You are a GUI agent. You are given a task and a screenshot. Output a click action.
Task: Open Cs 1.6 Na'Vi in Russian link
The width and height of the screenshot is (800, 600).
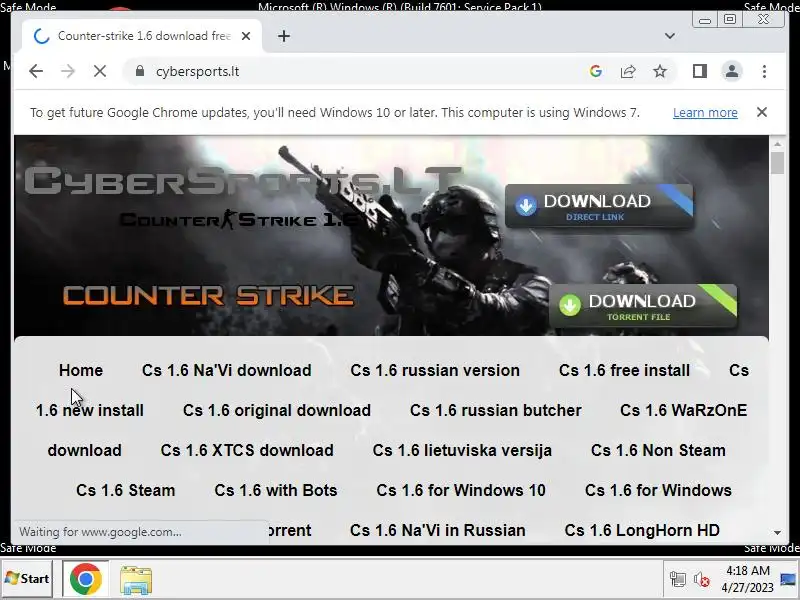coord(437,531)
